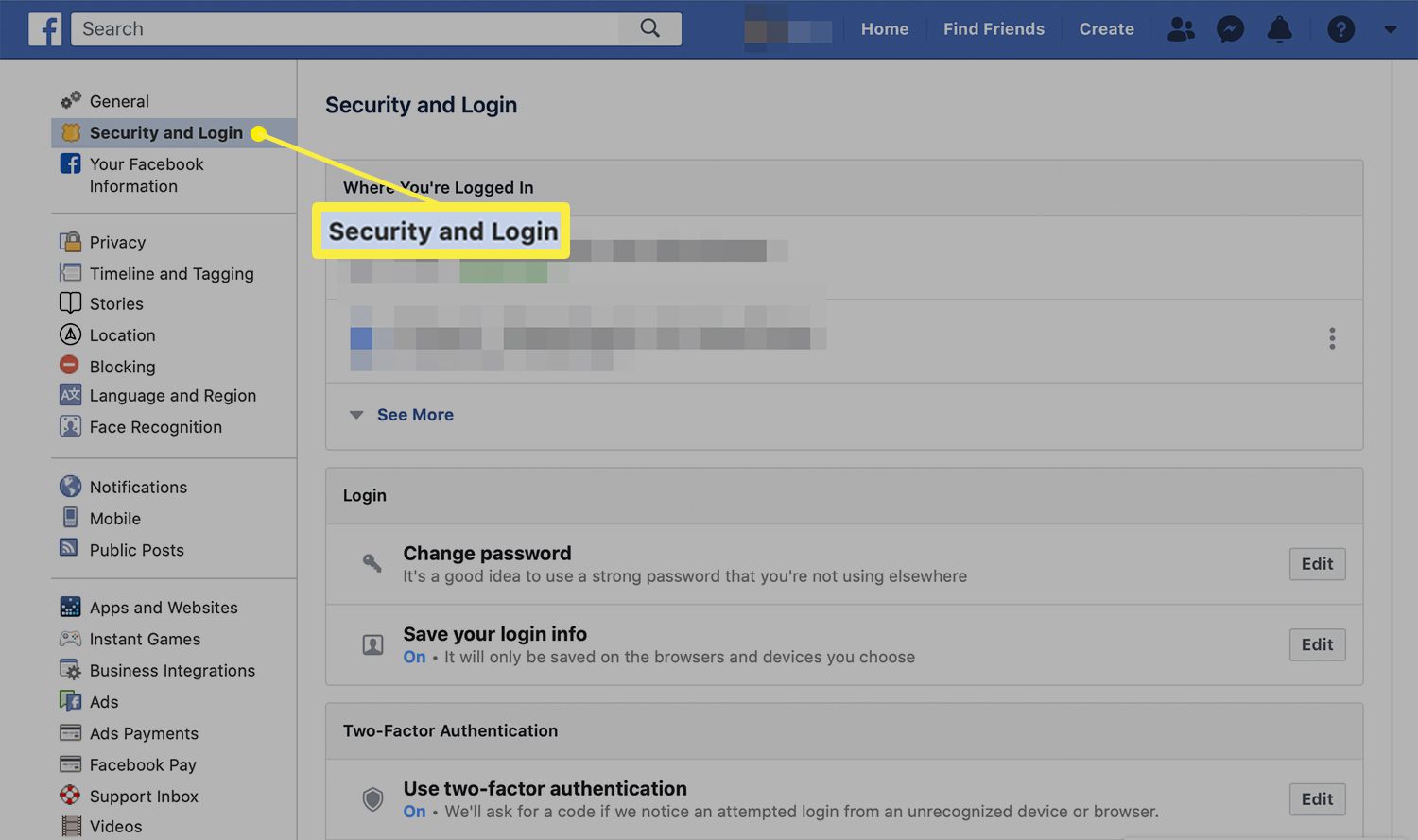1418x840 pixels.
Task: Open Your Facebook Information settings
Action: pyautogui.click(x=147, y=175)
